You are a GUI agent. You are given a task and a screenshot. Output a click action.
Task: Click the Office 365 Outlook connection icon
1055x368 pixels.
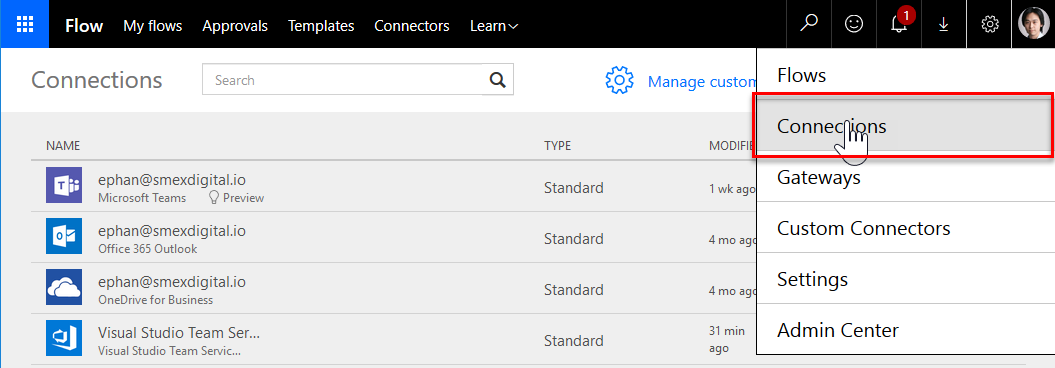pos(64,236)
